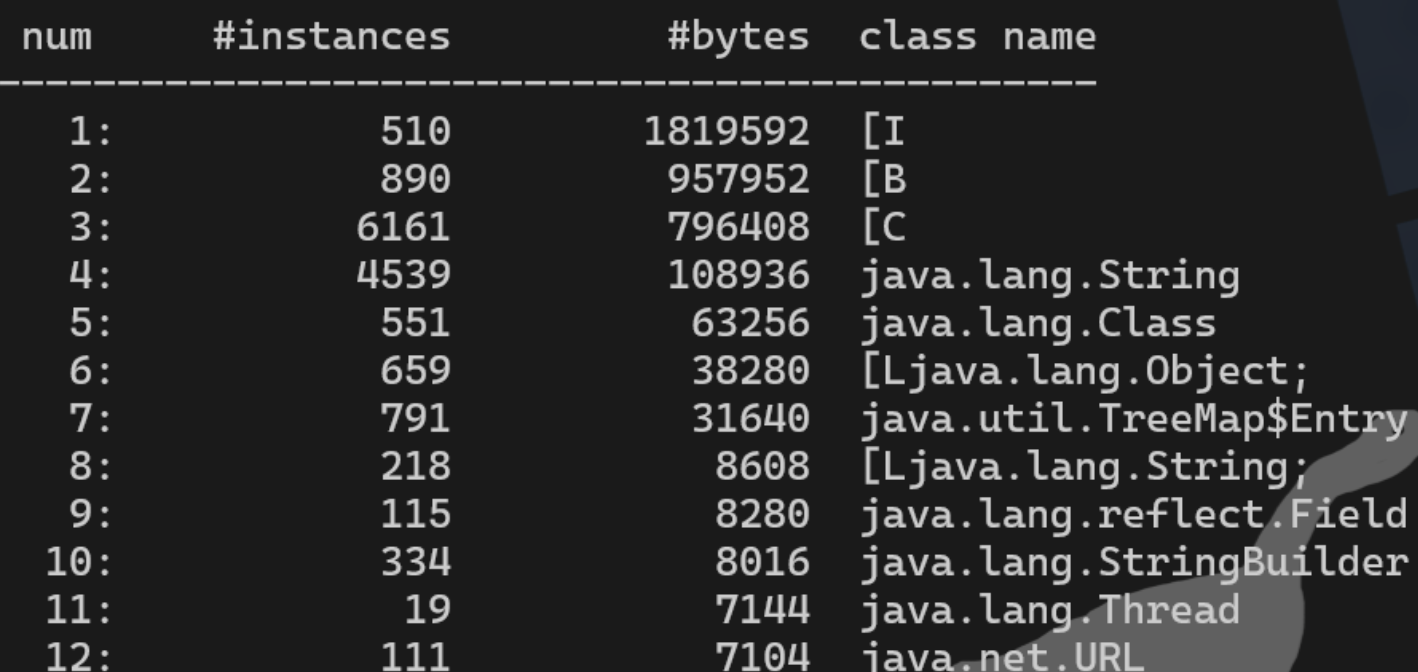Click the java.net.URL class name
The image size is (1418, 672).
tap(1002, 656)
